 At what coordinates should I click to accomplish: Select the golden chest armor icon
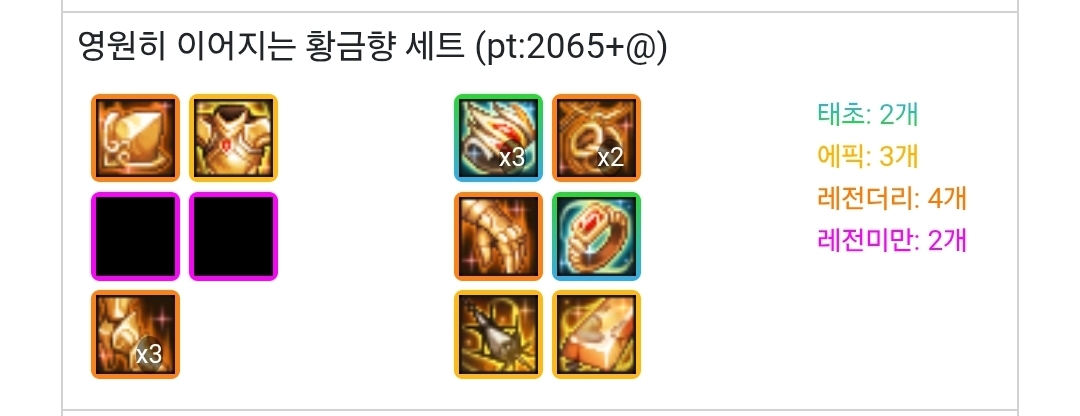[x=233, y=138]
